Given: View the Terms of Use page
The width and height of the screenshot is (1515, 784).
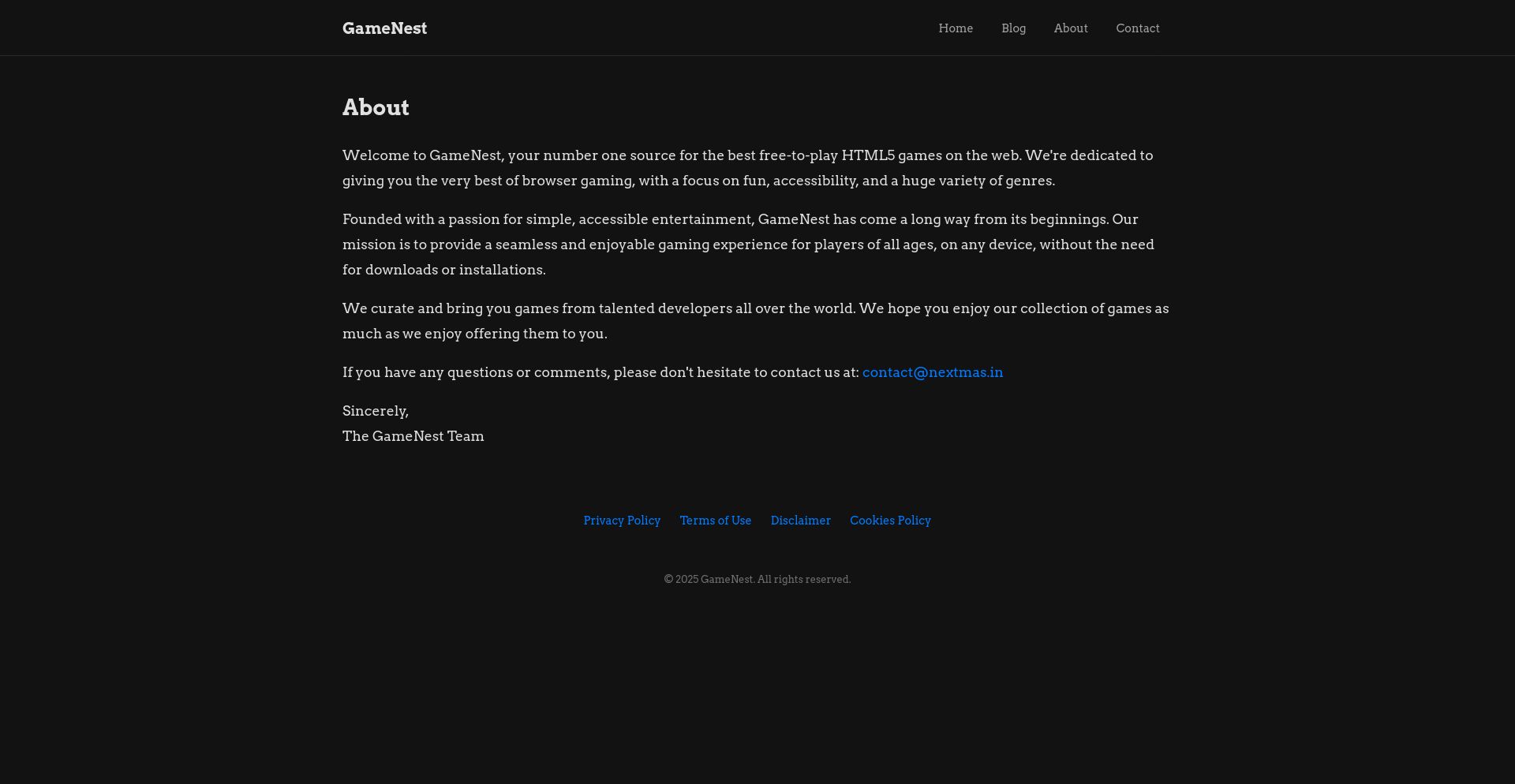Looking at the screenshot, I should tap(715, 521).
